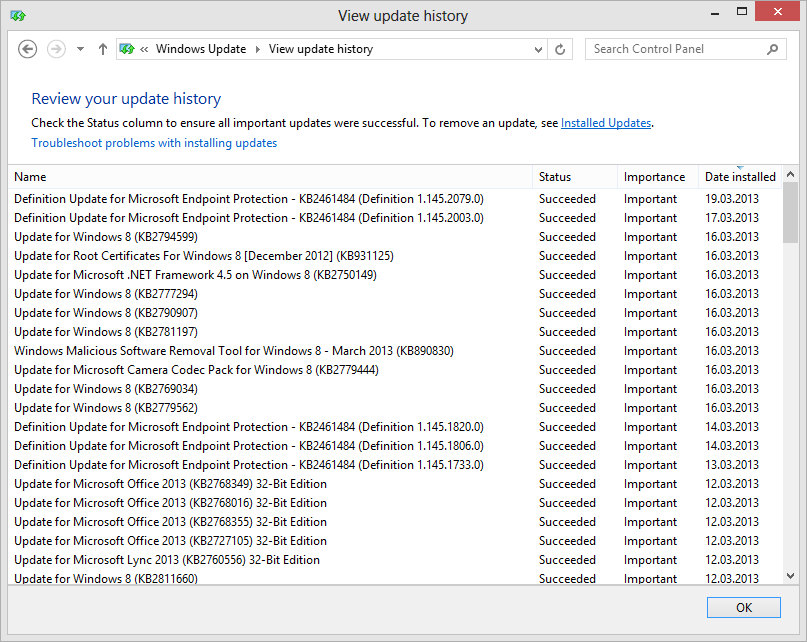This screenshot has width=807, height=642.
Task: Select Definition 1.145.1820.0 update row
Action: (395, 427)
